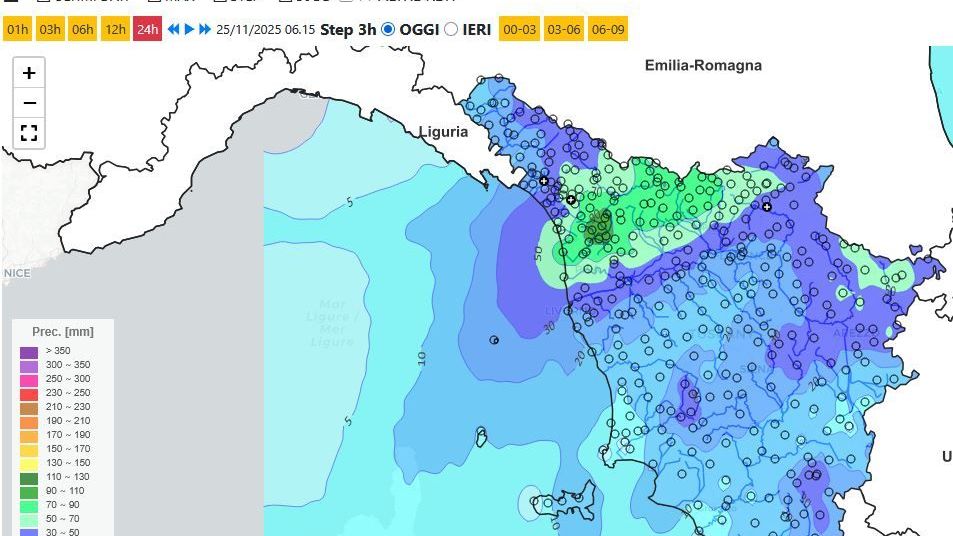953x536 pixels.
Task: Switch to IERI radio option
Action: (451, 30)
